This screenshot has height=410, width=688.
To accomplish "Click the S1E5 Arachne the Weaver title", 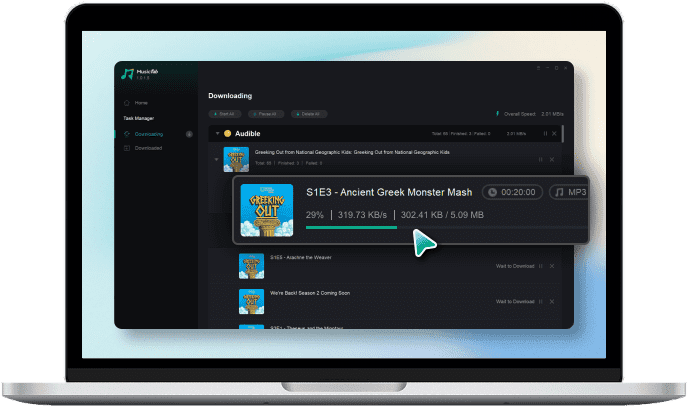I will point(301,257).
